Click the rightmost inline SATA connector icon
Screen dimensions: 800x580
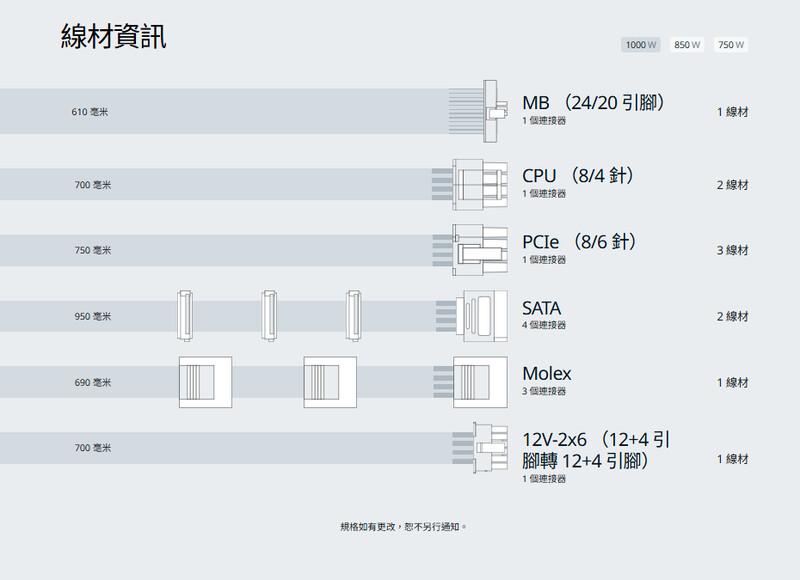353,315
